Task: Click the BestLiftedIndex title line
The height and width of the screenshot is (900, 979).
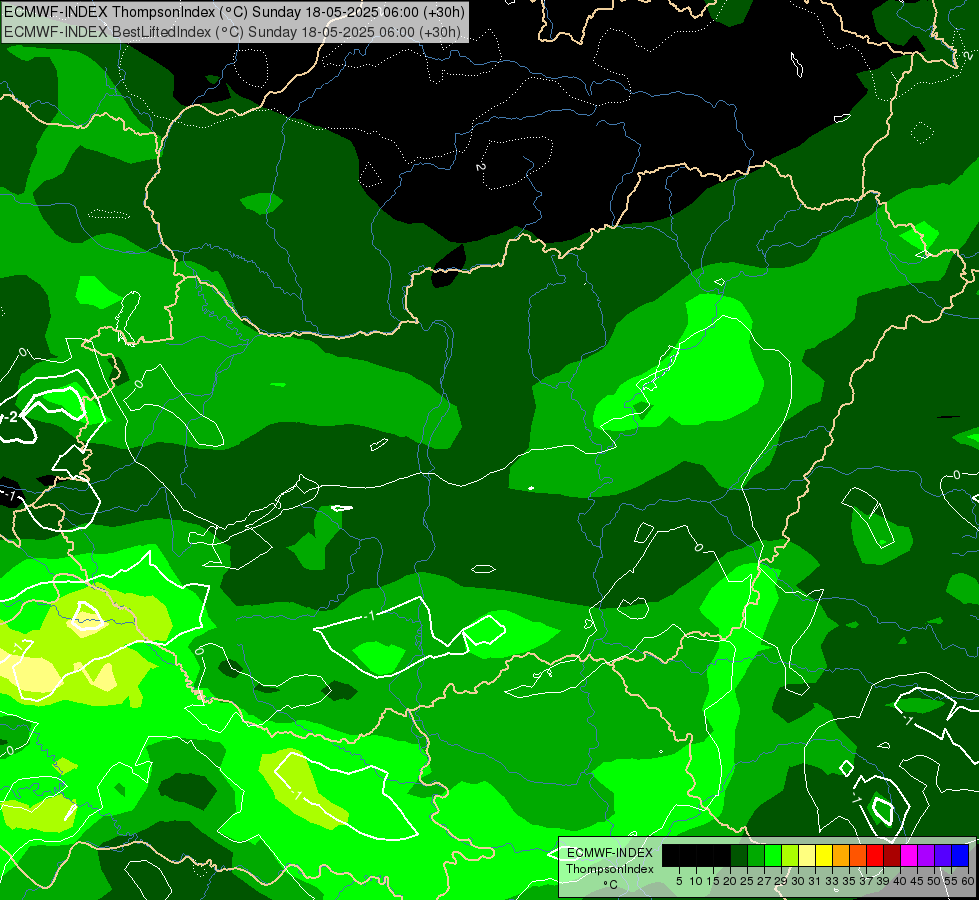Action: point(232,32)
